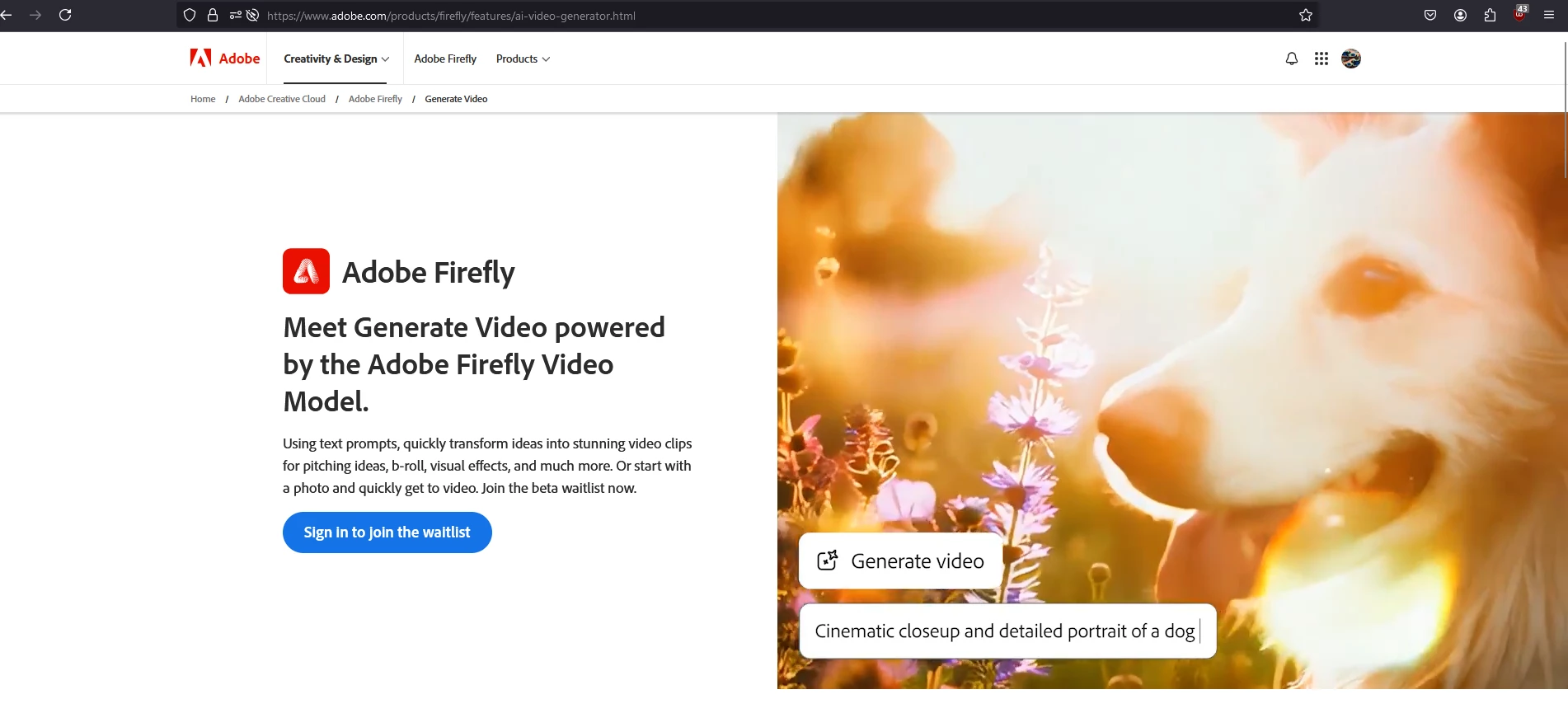This screenshot has width=1568, height=713.
Task: Click the blocked autoplay icon in address bar
Action: 253,15
